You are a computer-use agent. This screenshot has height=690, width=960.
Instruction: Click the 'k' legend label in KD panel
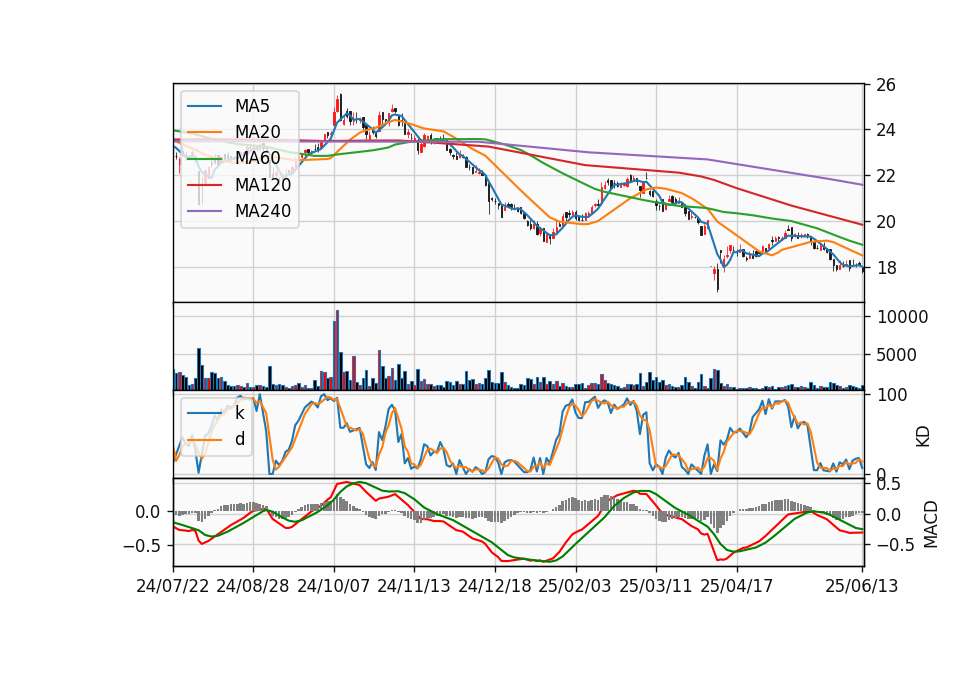[x=239, y=413]
